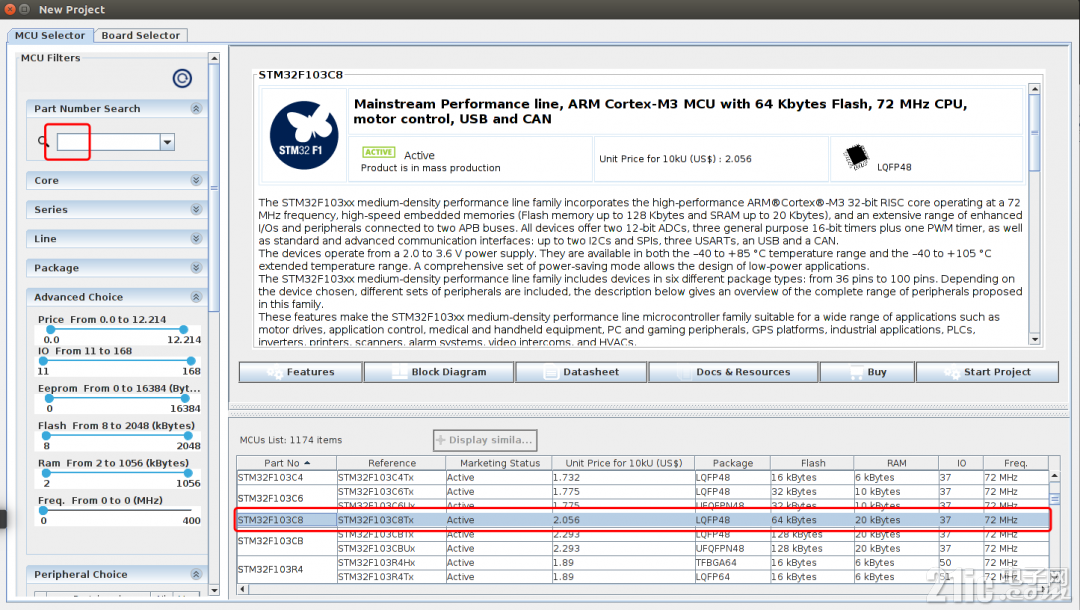Sort by RAM column header

[896, 463]
